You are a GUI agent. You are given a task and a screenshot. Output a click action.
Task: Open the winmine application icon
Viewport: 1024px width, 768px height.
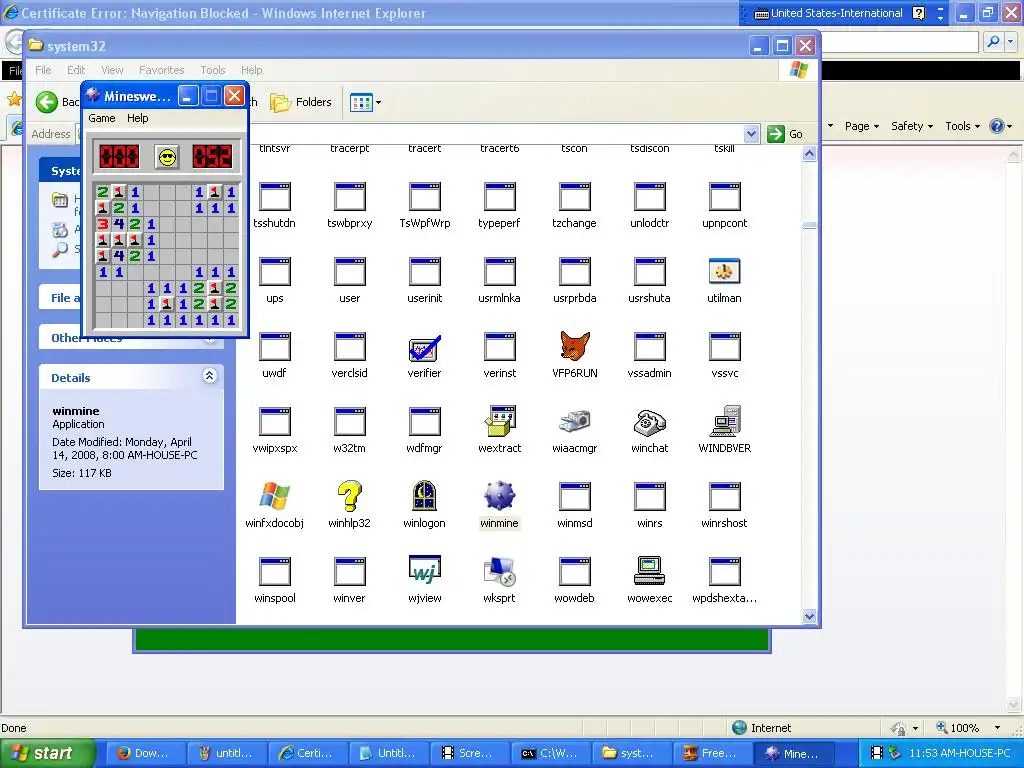(500, 497)
